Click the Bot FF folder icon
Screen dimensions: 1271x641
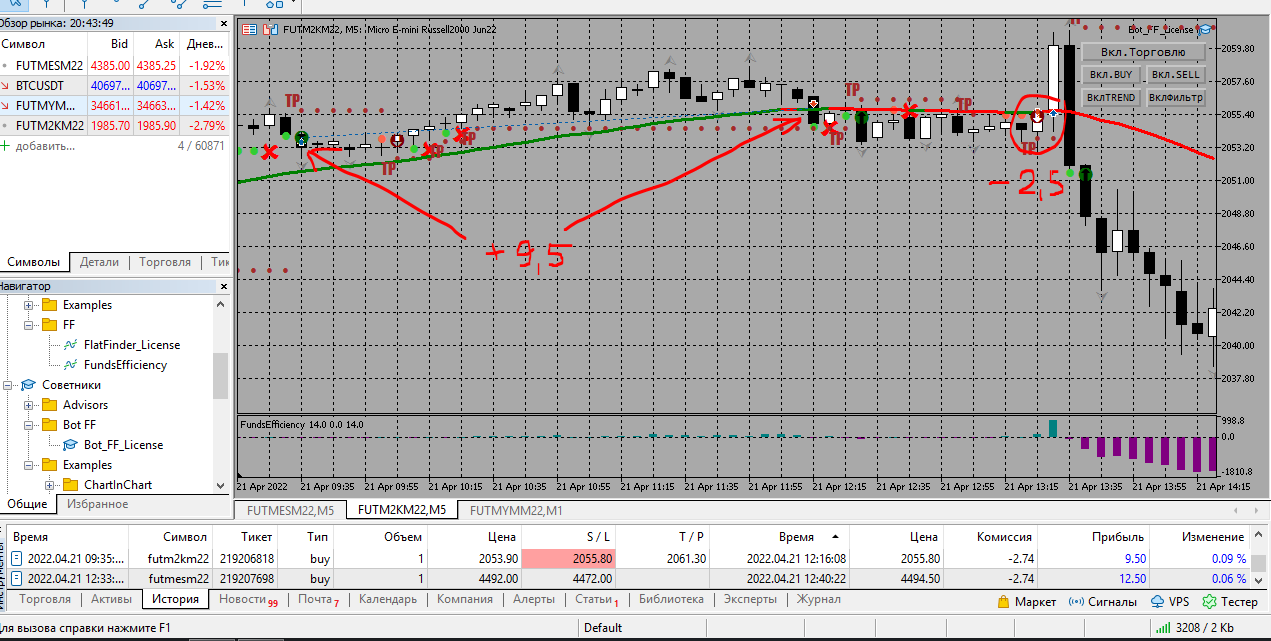(49, 425)
